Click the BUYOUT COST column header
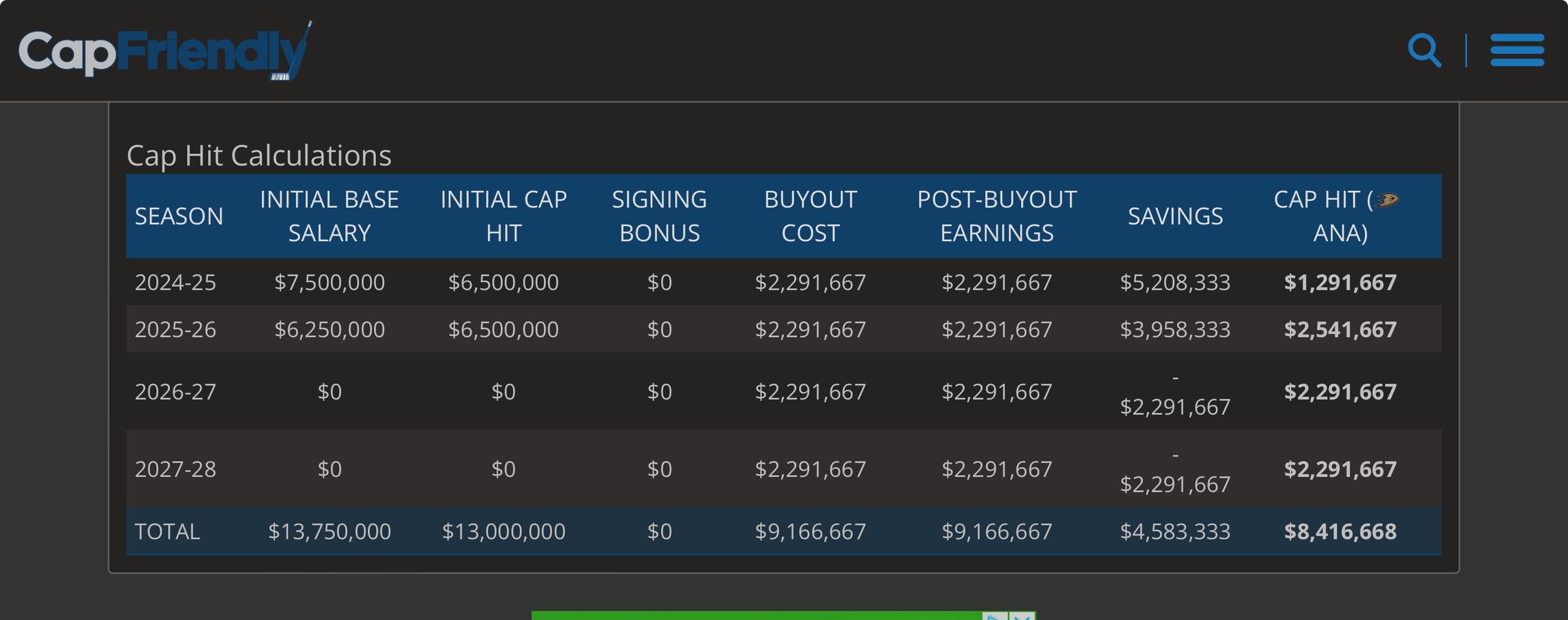 coord(810,216)
